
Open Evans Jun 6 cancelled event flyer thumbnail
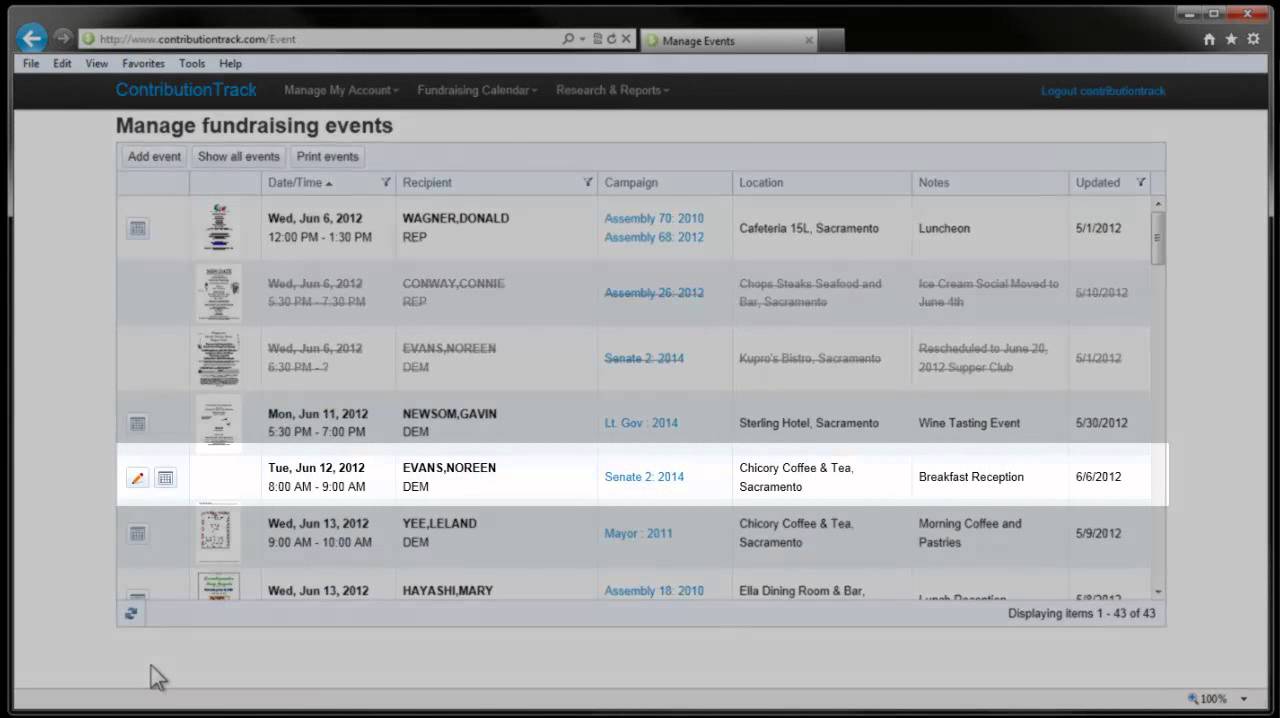[x=219, y=358]
